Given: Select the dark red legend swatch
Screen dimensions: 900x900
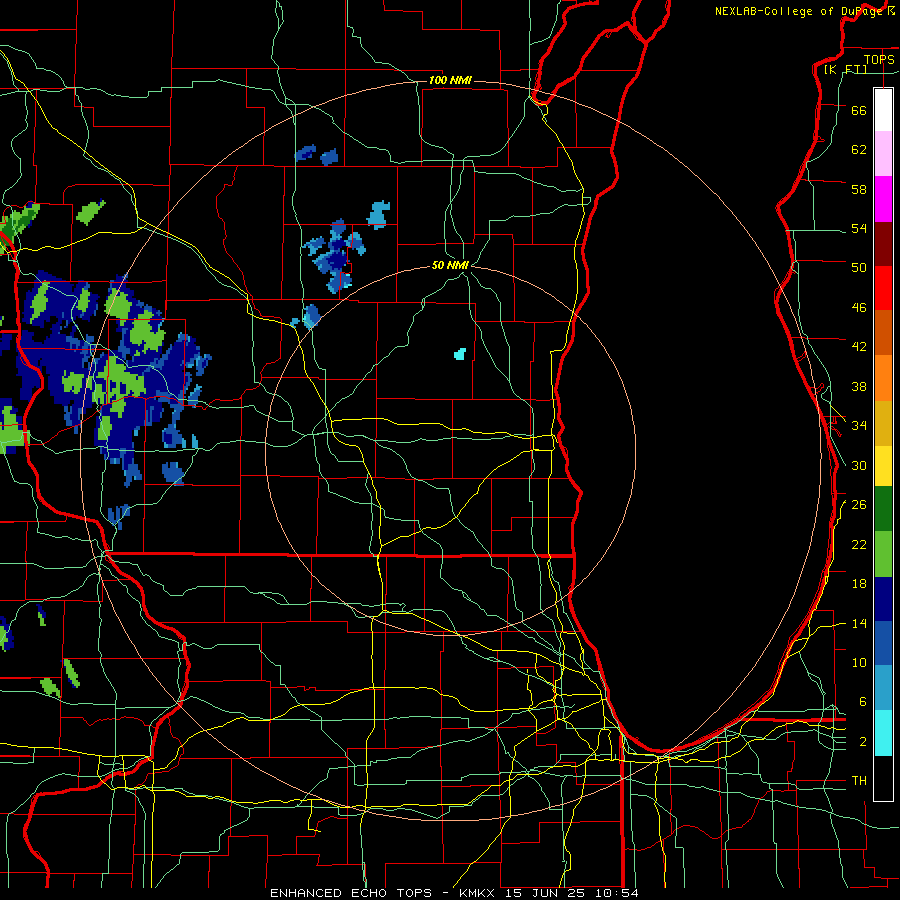Looking at the screenshot, I should point(883,244).
